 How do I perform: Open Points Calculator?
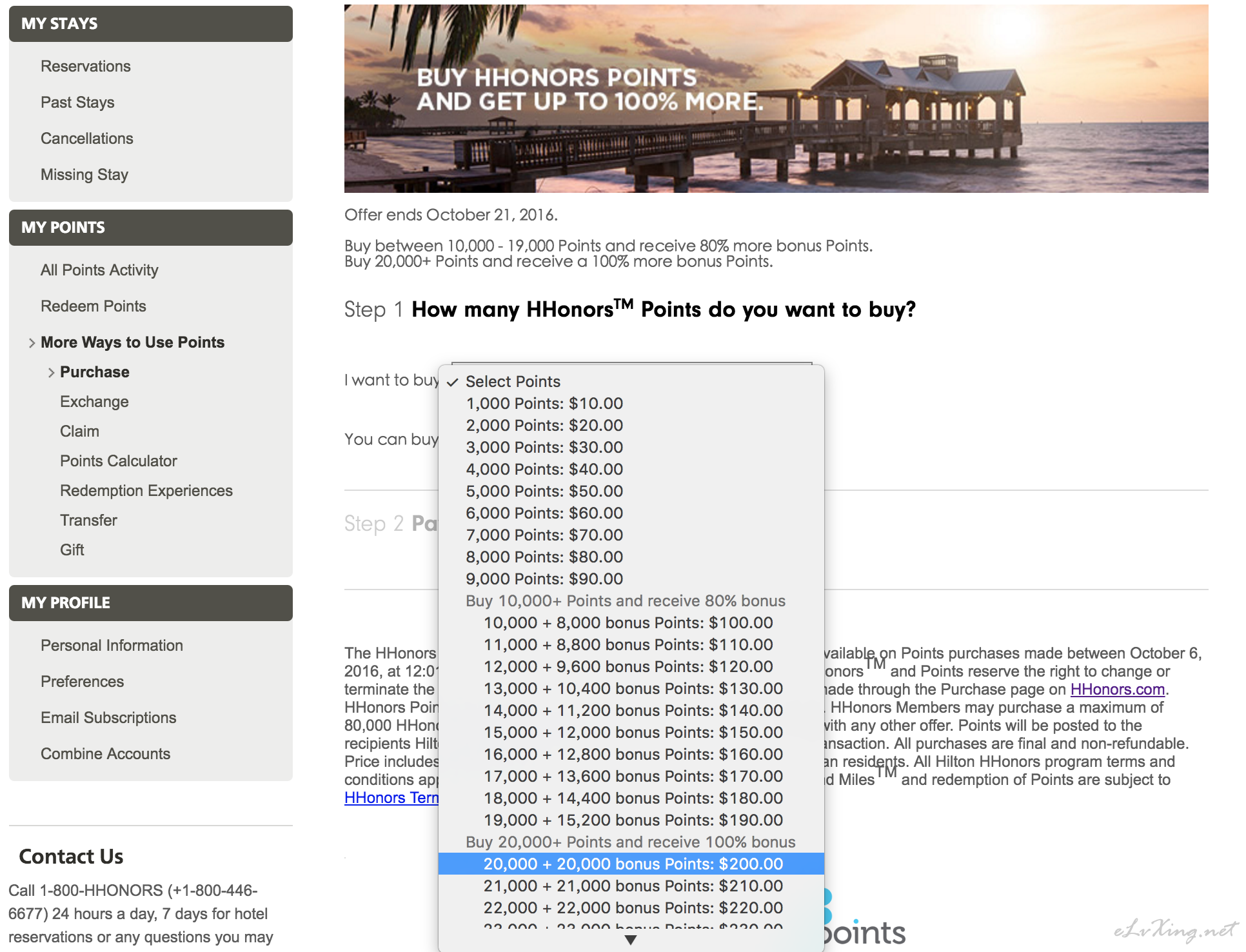118,461
